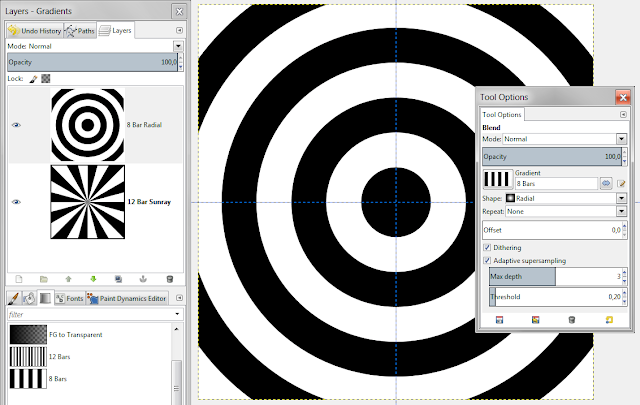Select the 8 Bar Radial layer thumbnail

click(x=88, y=125)
